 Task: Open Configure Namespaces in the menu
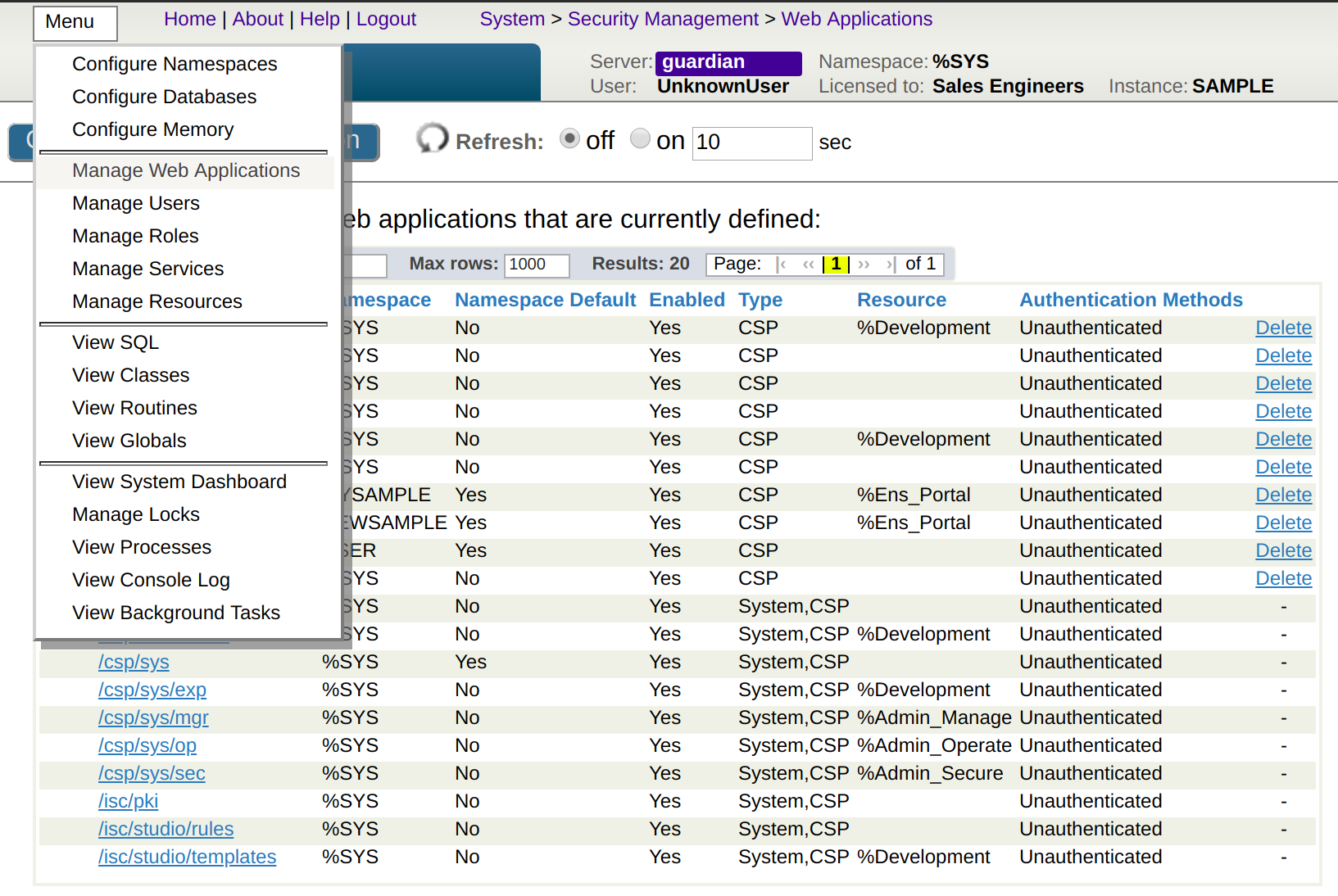(x=175, y=64)
